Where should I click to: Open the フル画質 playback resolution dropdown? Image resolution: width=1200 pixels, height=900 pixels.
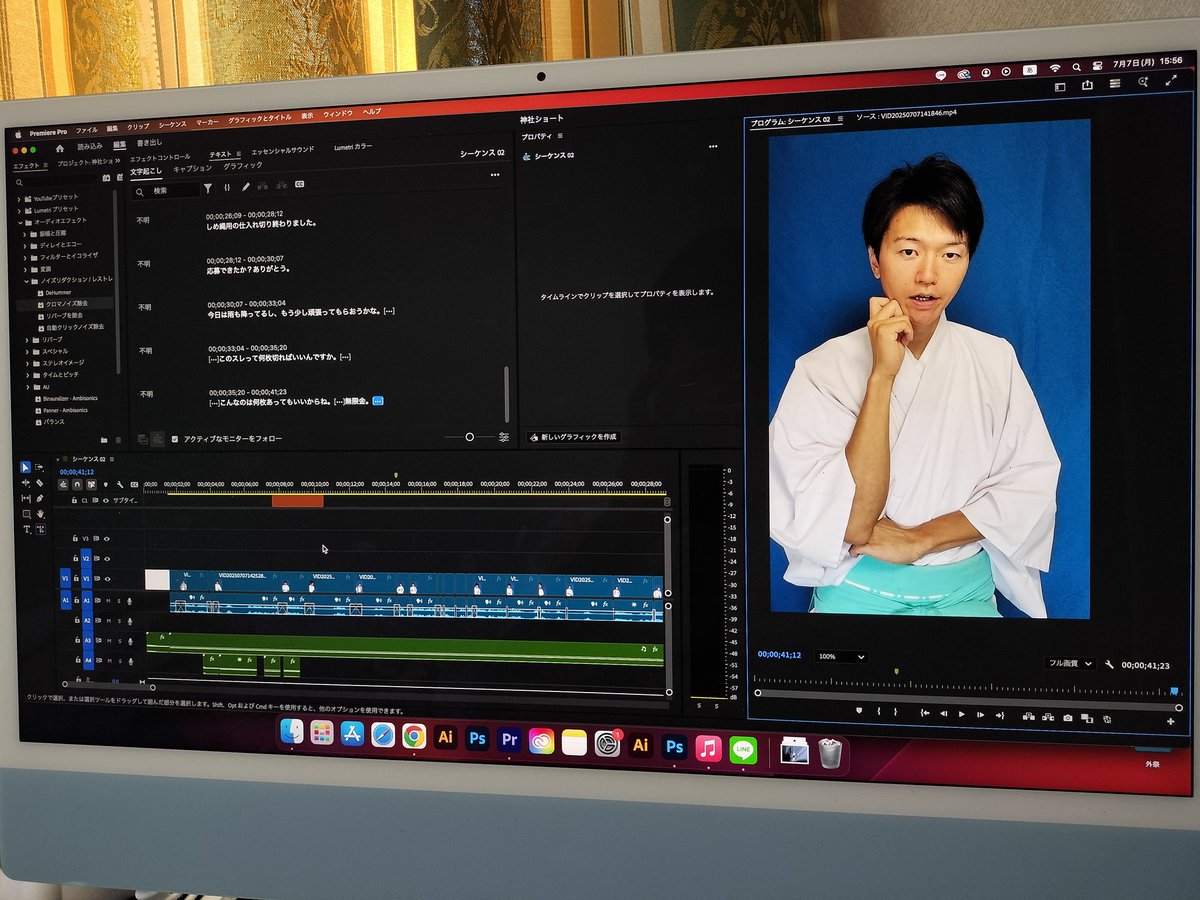1069,663
